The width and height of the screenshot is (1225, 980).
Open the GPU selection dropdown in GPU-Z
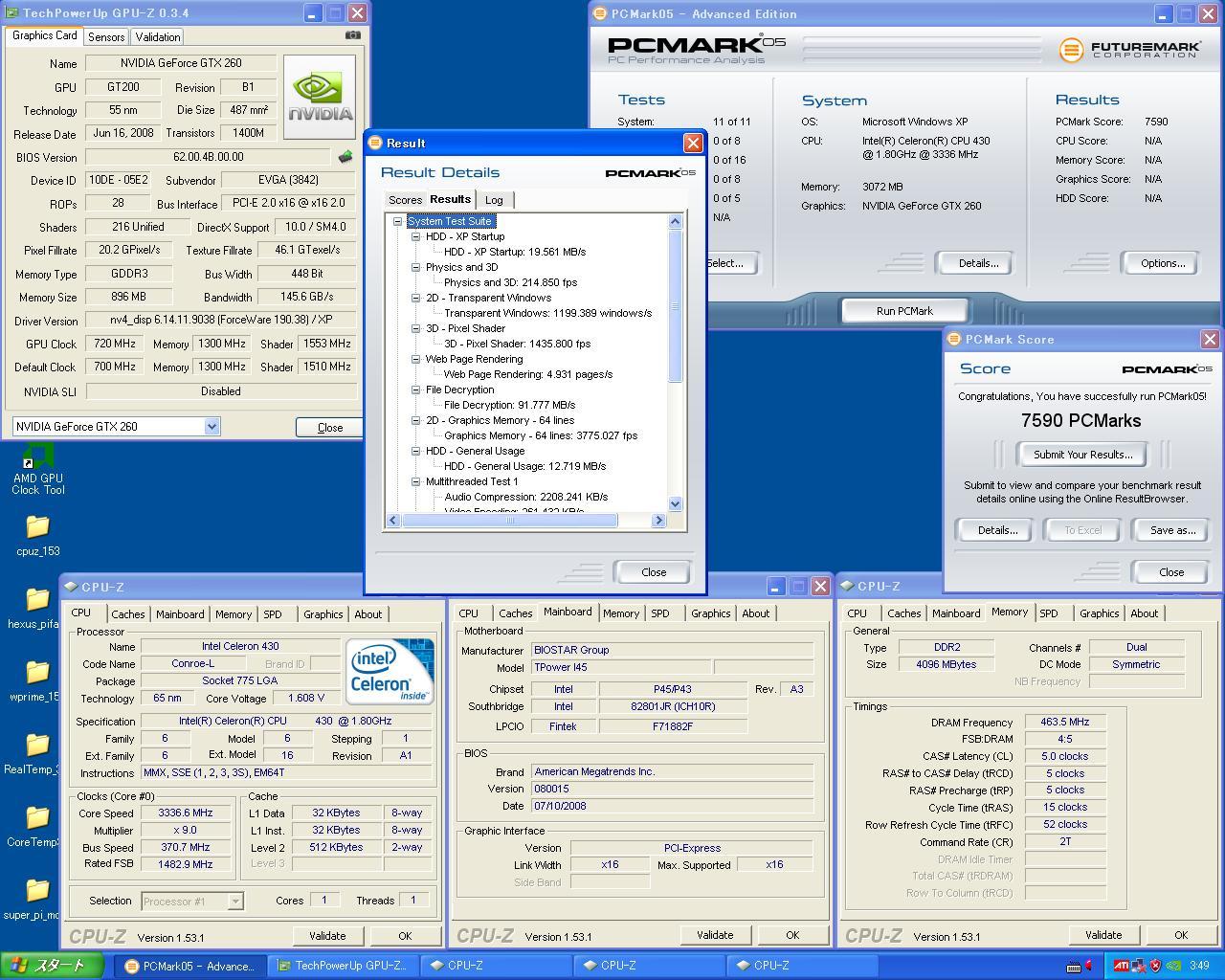(212, 427)
